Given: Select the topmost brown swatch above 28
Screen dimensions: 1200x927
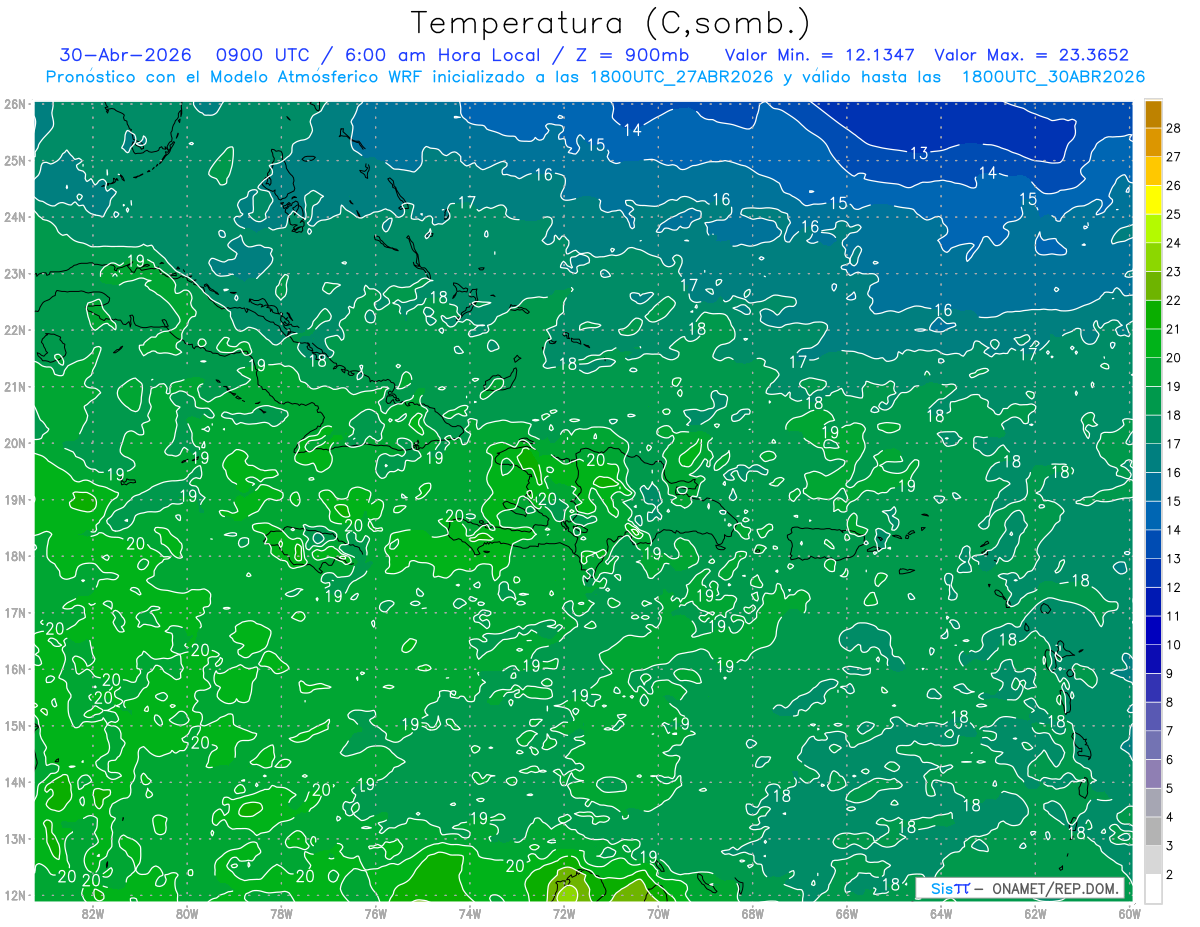Looking at the screenshot, I should (x=1153, y=114).
